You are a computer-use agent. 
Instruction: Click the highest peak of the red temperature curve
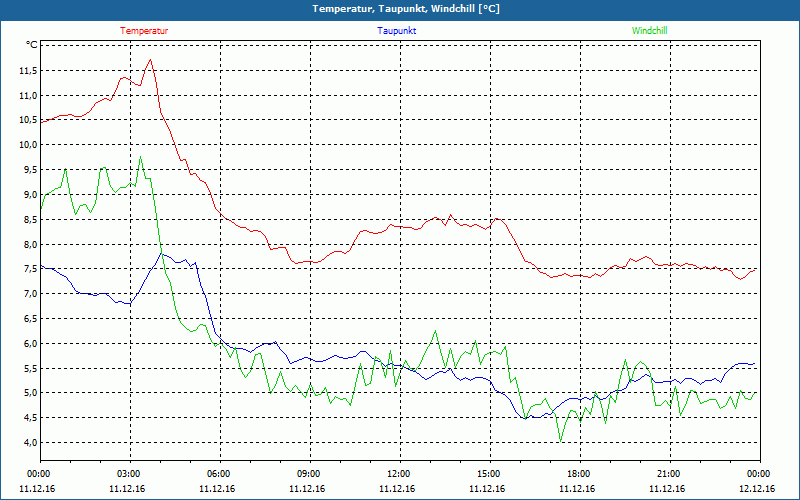pos(150,60)
